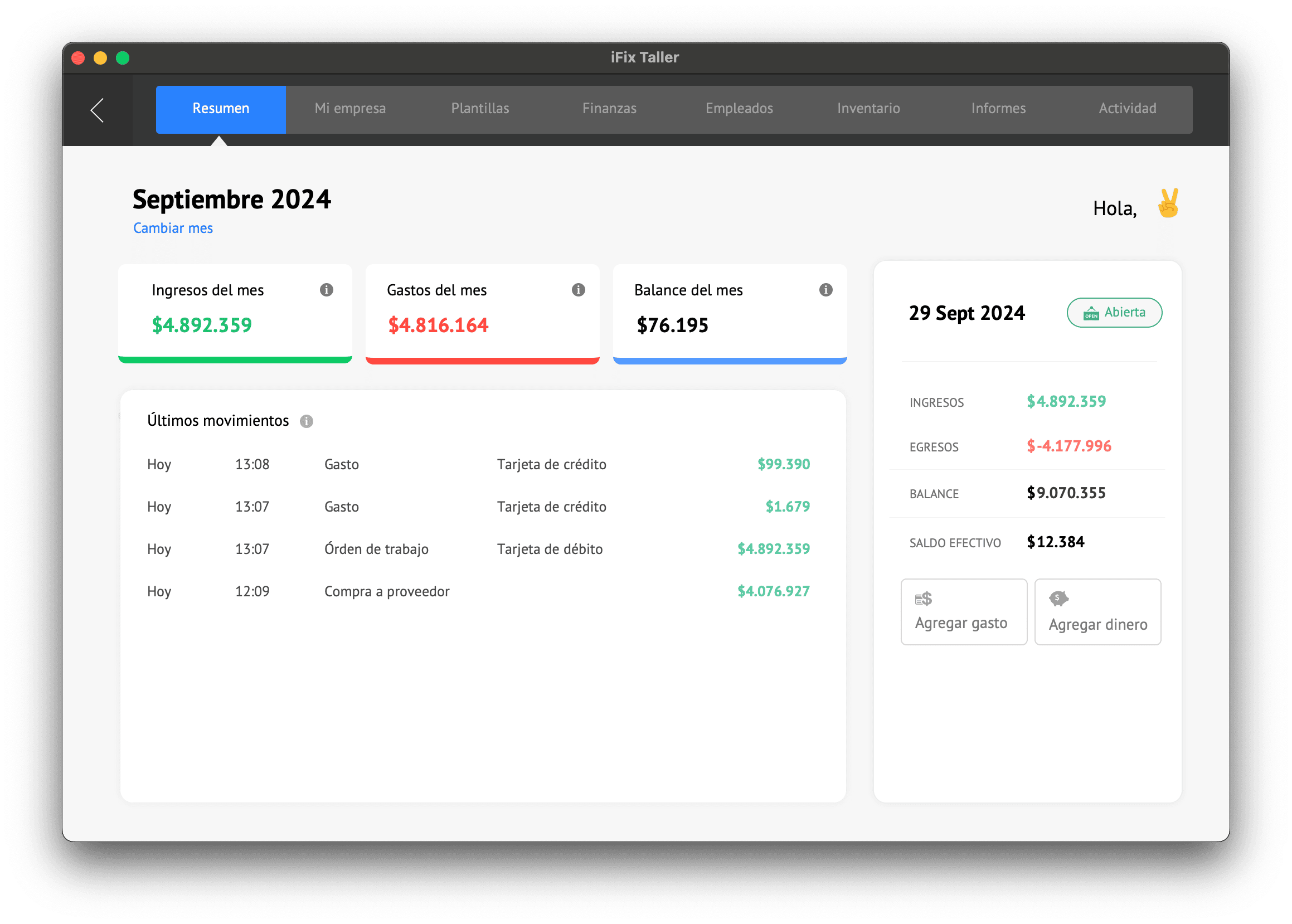Screen dimensions: 1292x924
Task: Click the back arrow icon
Action: [98, 110]
